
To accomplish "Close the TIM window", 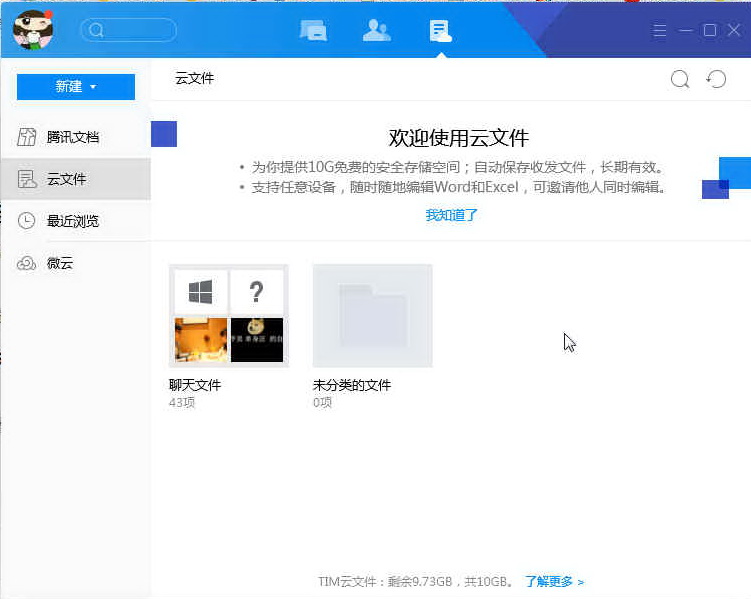I will tap(734, 30).
